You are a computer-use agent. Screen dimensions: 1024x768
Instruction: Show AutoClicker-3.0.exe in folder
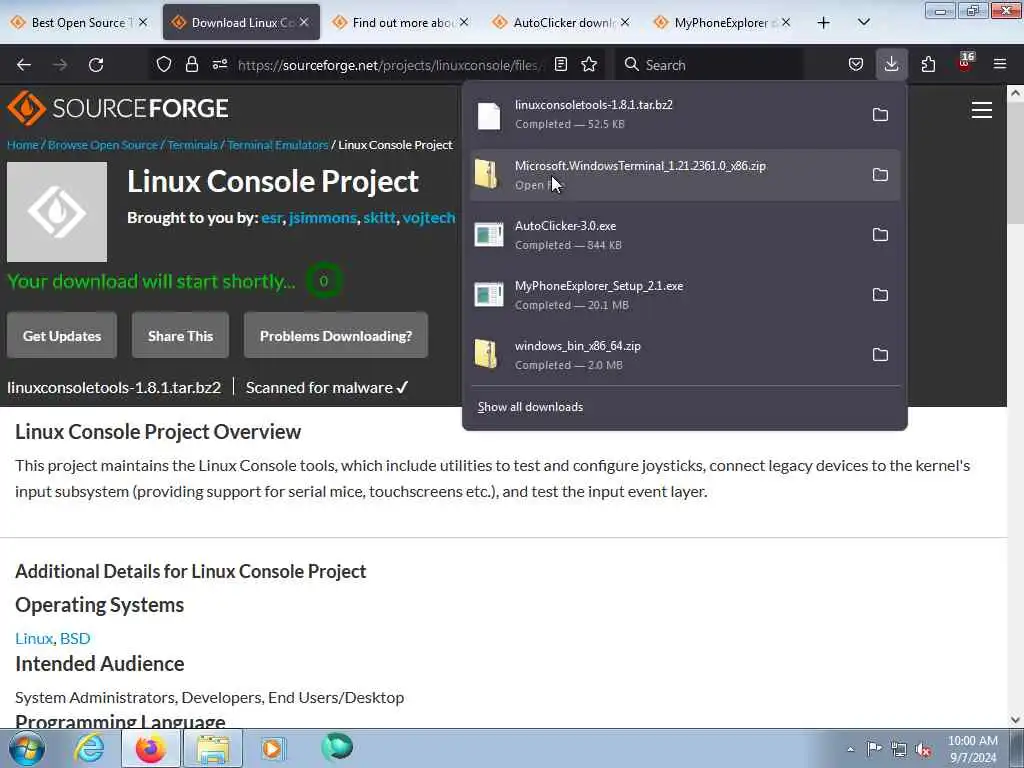[x=880, y=235]
